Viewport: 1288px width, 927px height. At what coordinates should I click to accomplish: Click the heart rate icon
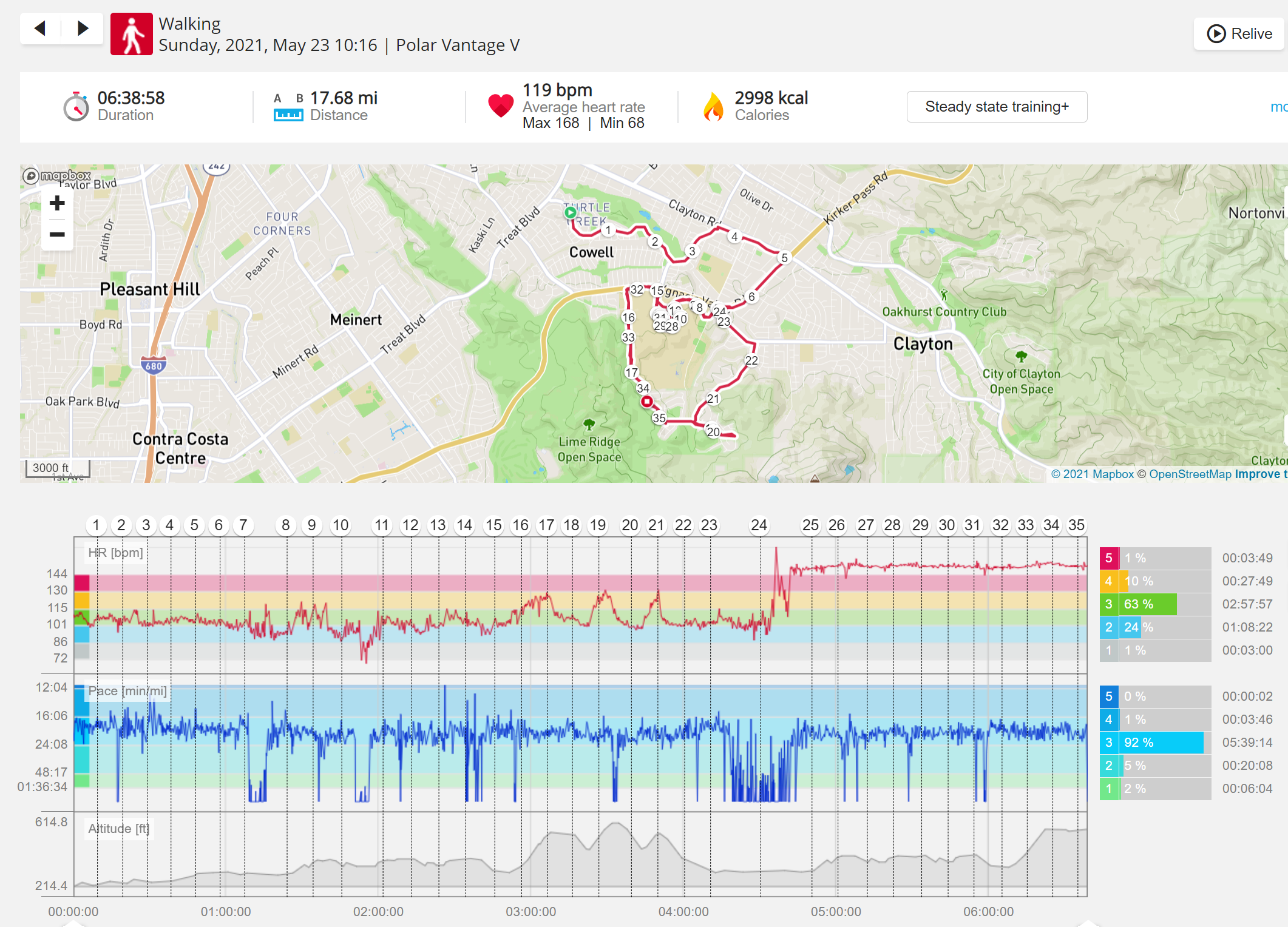(x=501, y=106)
